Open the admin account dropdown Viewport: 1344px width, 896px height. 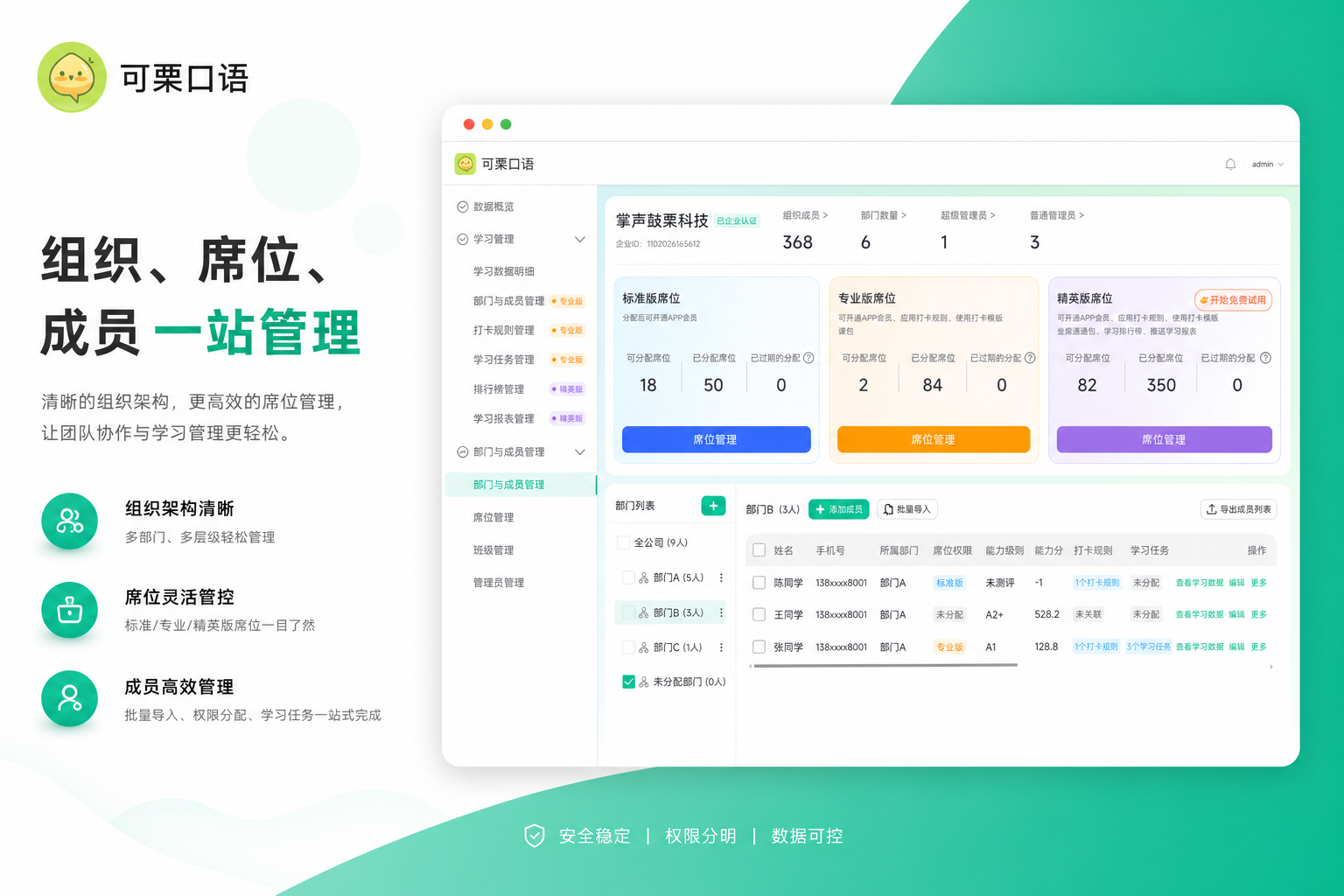(1267, 164)
